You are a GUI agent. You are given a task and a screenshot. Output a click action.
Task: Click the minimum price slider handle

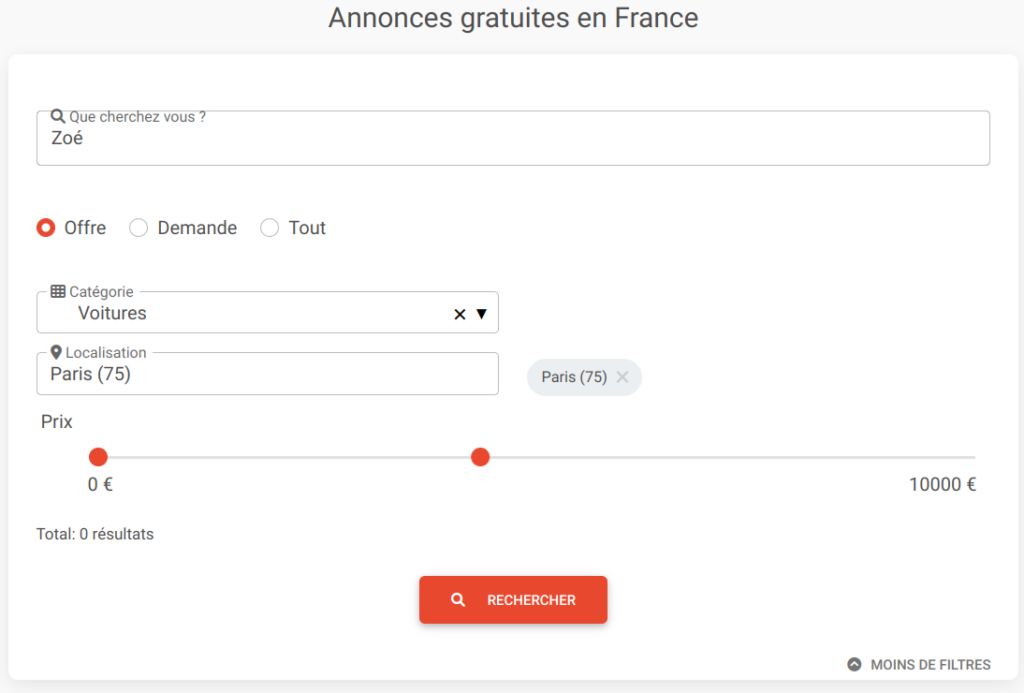(x=98, y=457)
